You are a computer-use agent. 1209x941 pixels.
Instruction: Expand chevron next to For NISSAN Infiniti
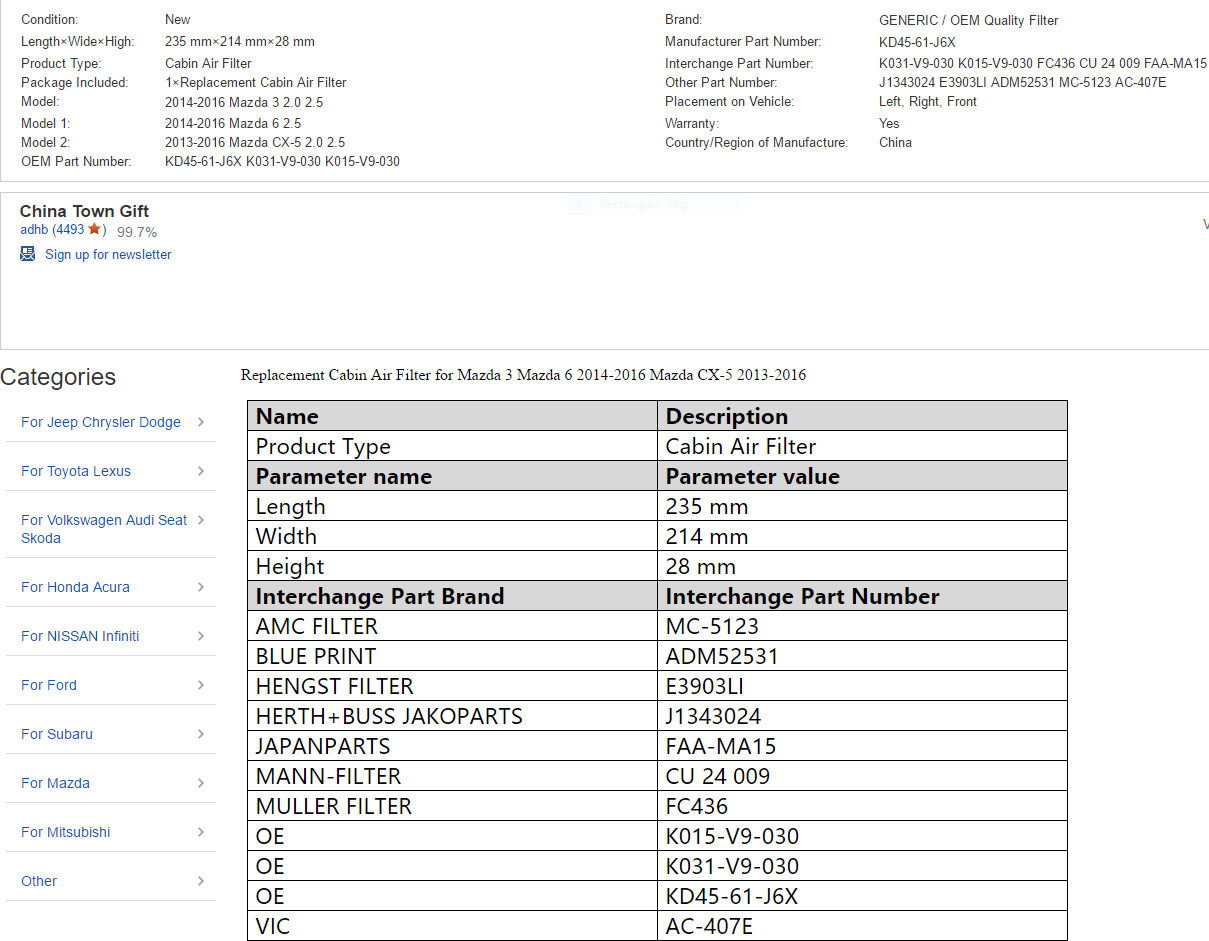coord(201,636)
